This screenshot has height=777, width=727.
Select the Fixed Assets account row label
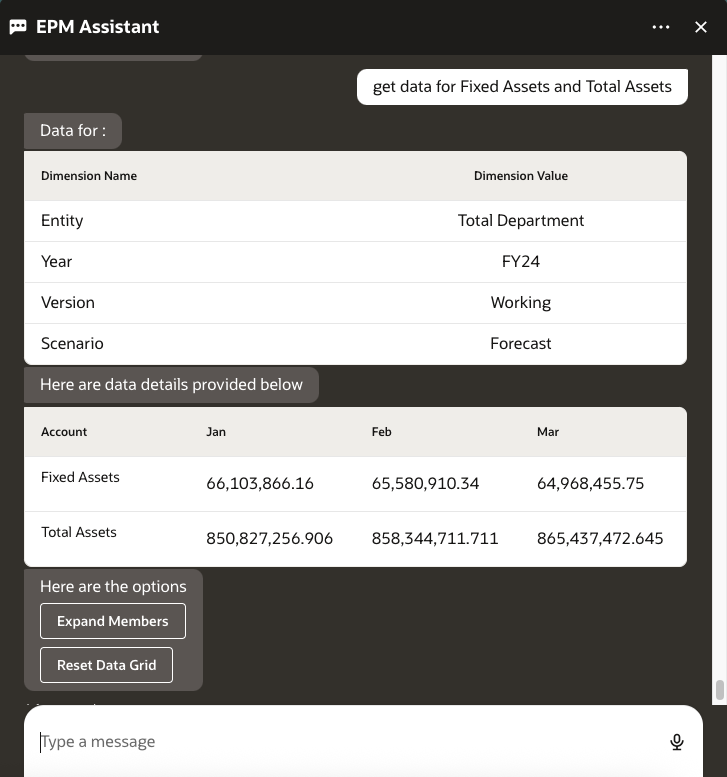[80, 477]
